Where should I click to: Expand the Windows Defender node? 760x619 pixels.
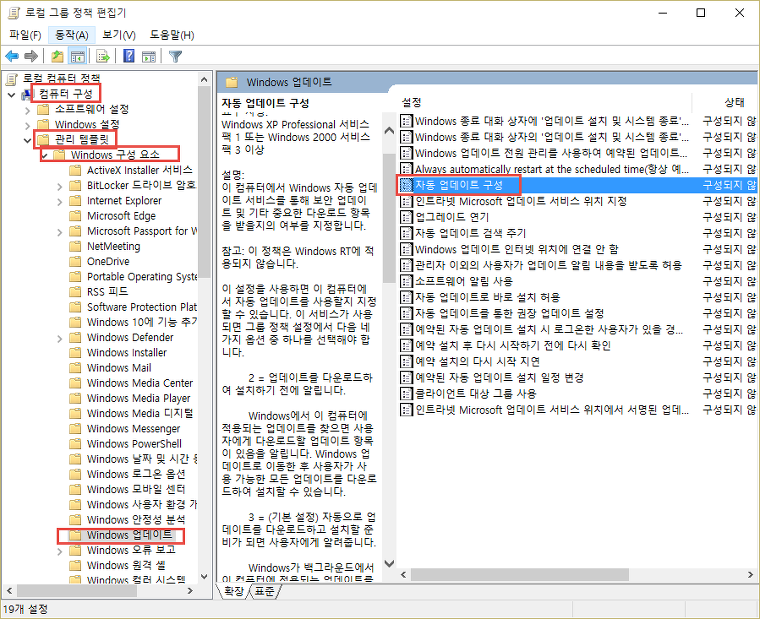pyautogui.click(x=59, y=338)
